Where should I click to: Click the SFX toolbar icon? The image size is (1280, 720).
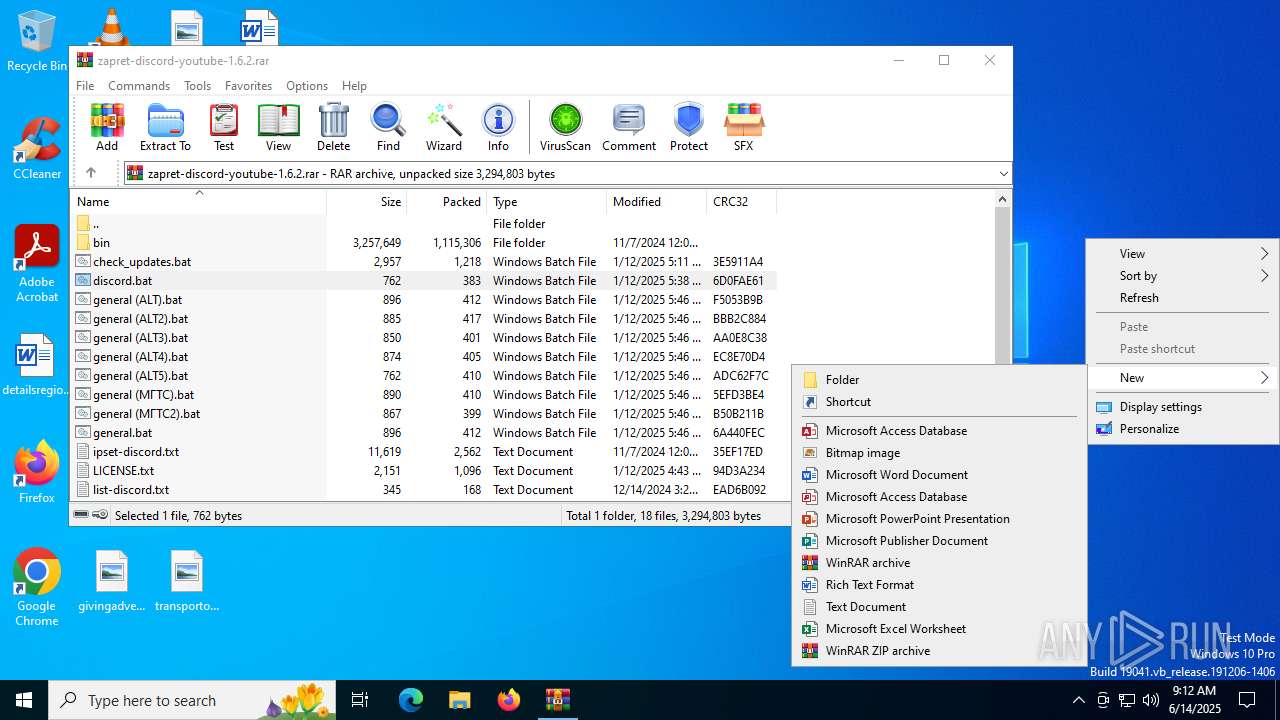click(x=743, y=128)
